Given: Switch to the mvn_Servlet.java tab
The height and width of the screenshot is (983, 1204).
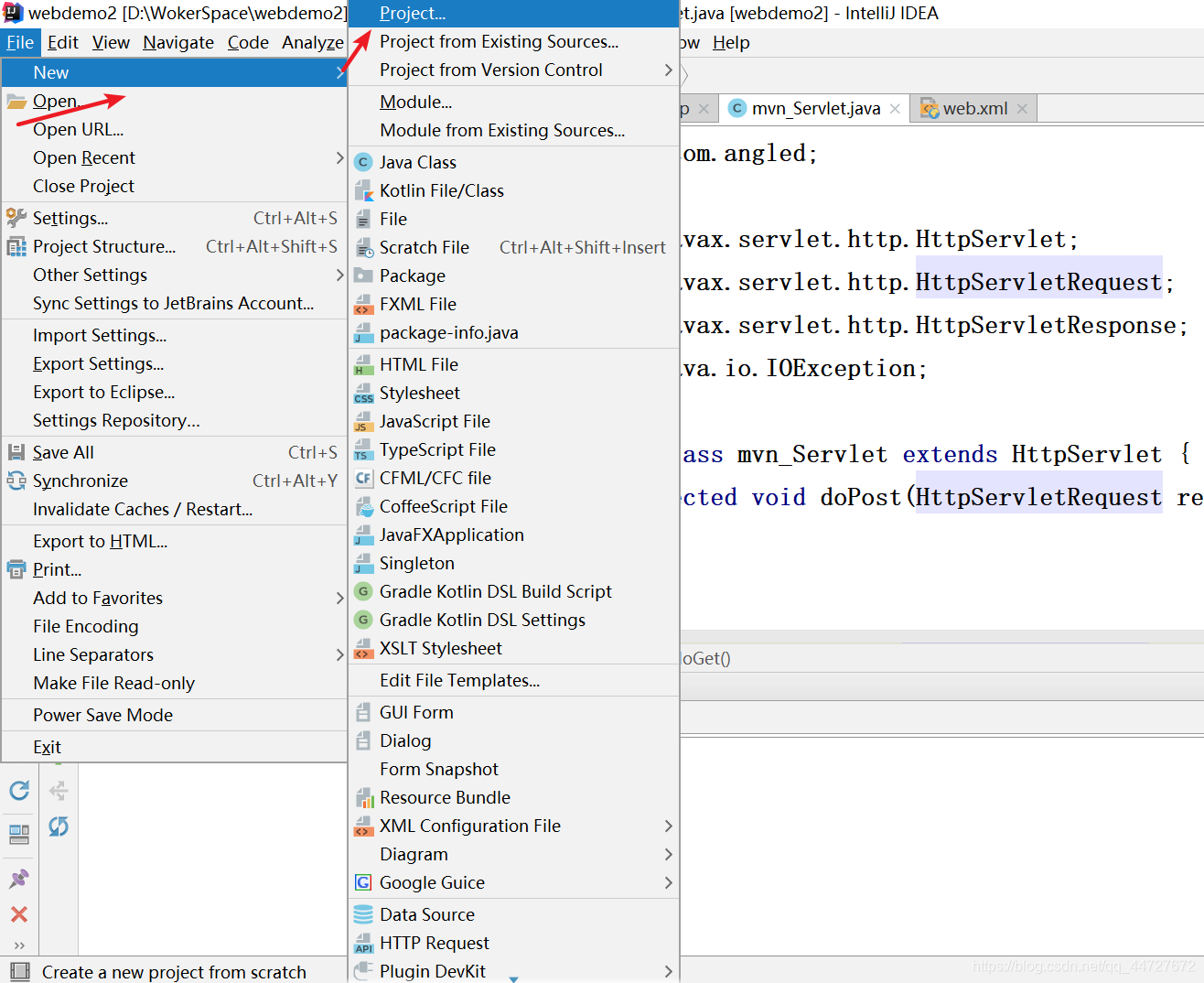Looking at the screenshot, I should point(815,108).
